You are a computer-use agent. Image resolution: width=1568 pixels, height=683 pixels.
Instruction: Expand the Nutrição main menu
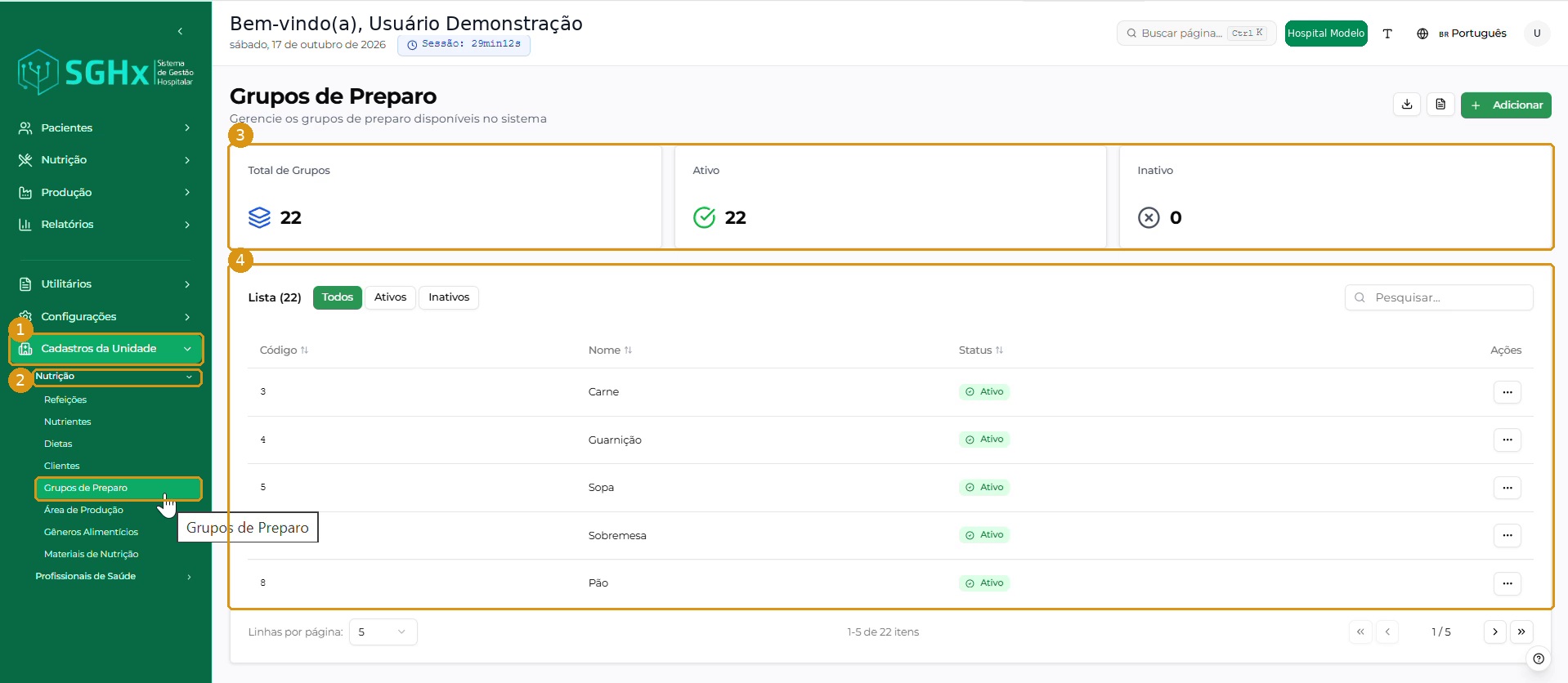click(x=105, y=160)
